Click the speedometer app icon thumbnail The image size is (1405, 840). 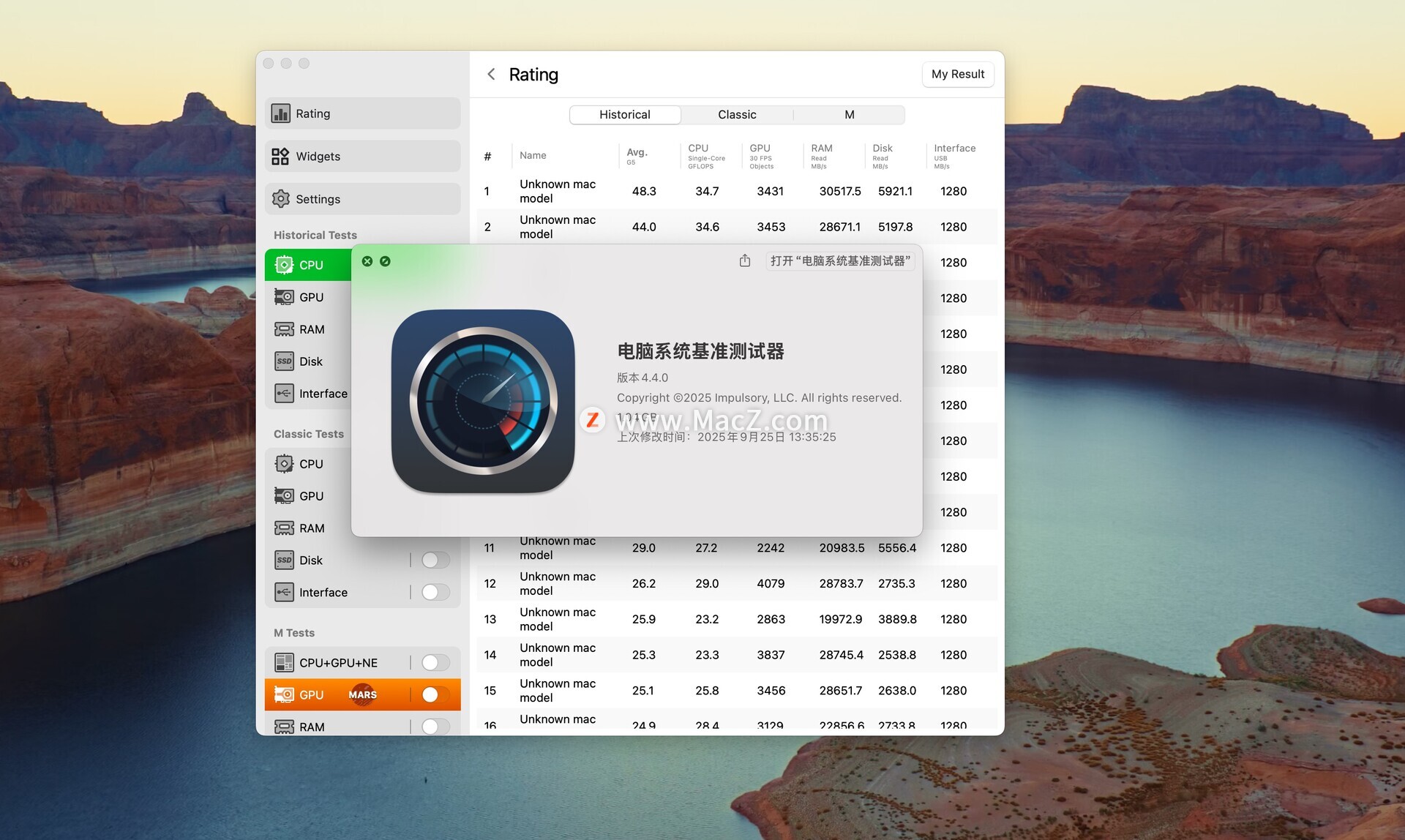483,400
